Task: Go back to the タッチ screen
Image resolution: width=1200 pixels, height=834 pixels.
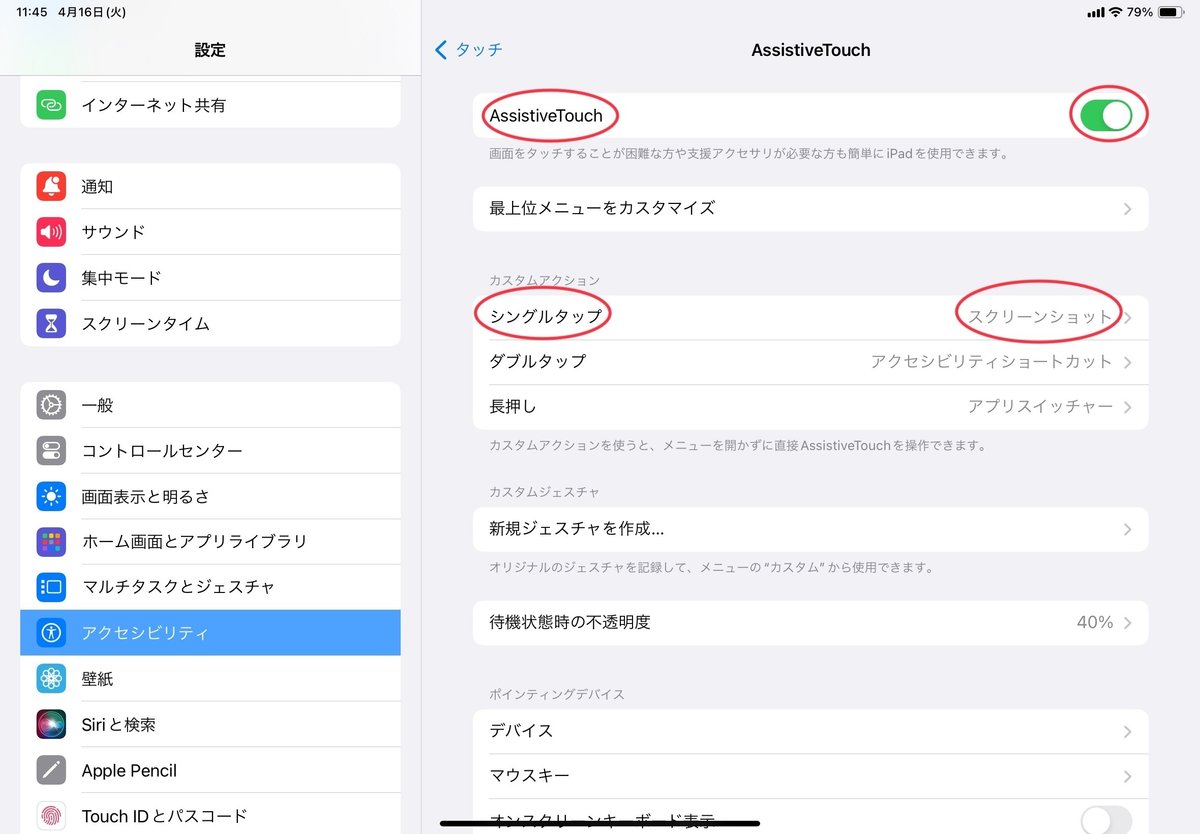Action: (x=469, y=49)
